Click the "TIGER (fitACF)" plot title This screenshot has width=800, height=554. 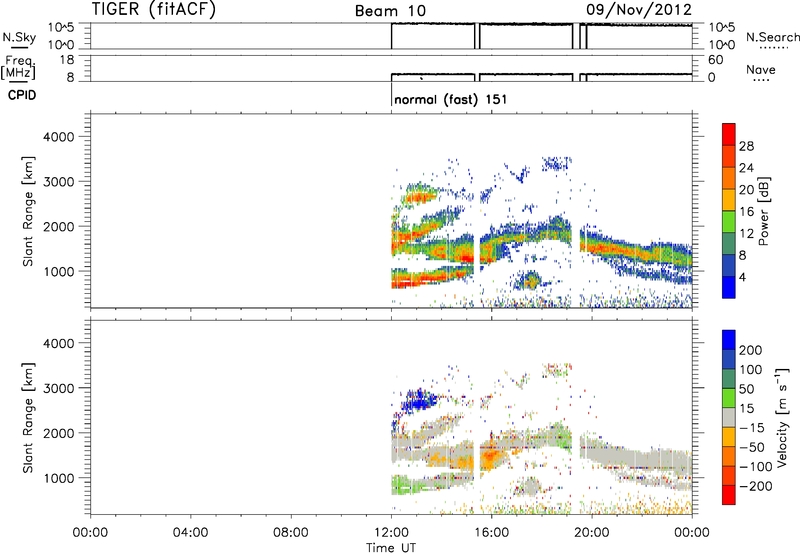pos(154,9)
